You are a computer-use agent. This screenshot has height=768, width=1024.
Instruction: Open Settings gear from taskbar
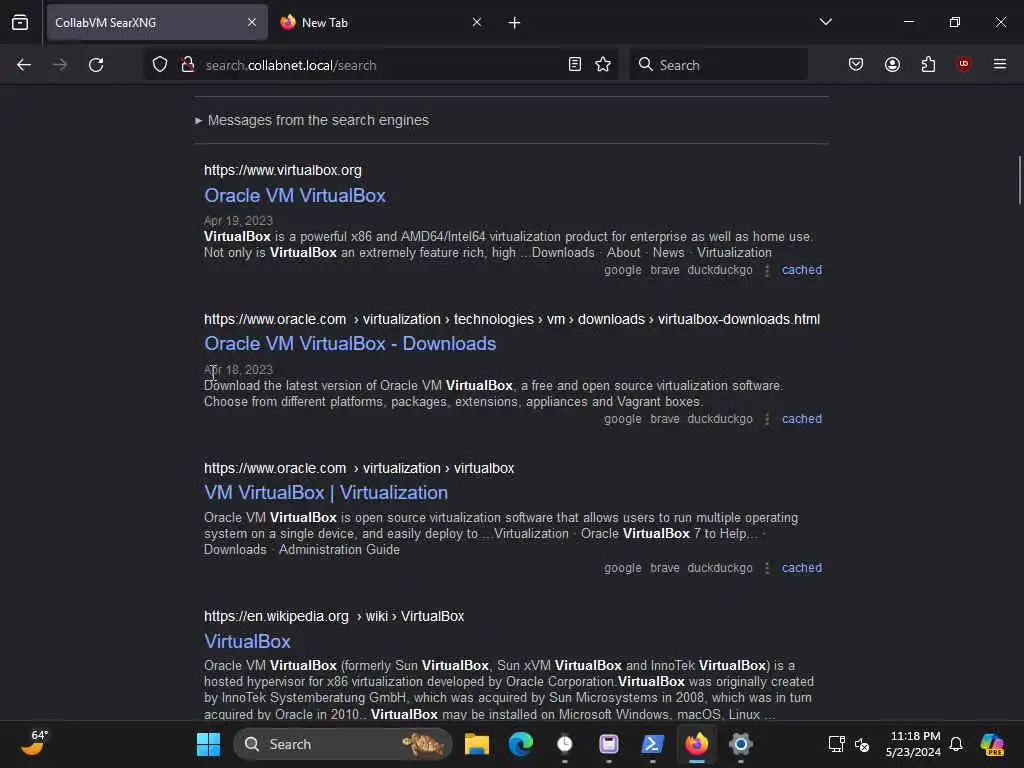coord(741,744)
